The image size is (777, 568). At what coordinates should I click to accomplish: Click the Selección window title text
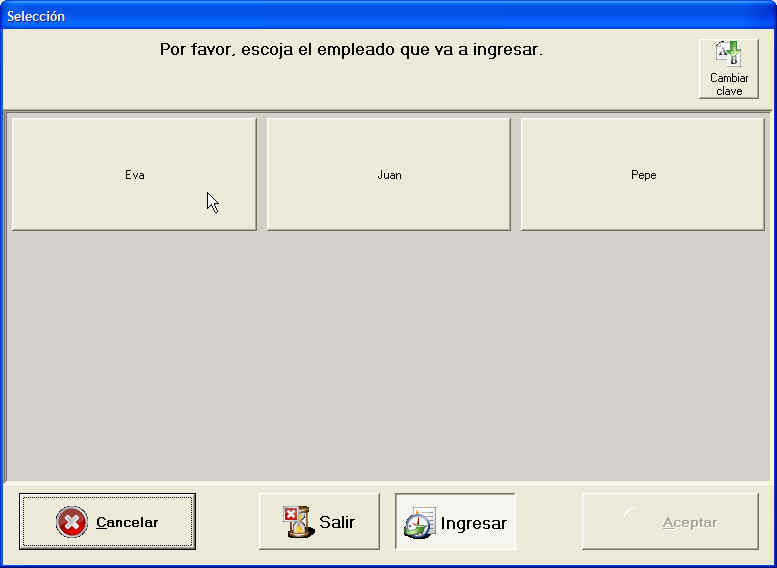36,16
